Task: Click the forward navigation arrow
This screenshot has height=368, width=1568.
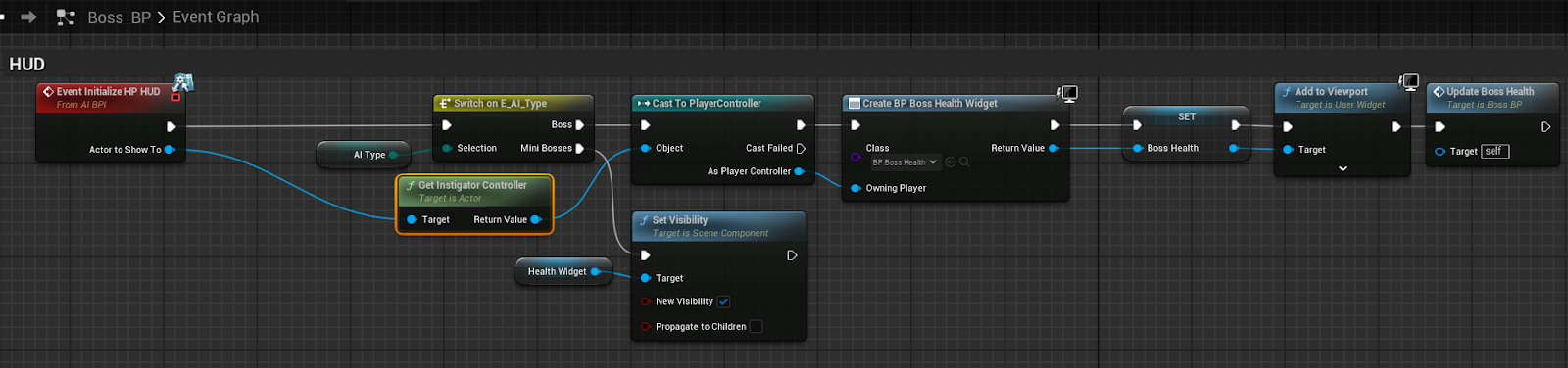Action: [x=28, y=17]
